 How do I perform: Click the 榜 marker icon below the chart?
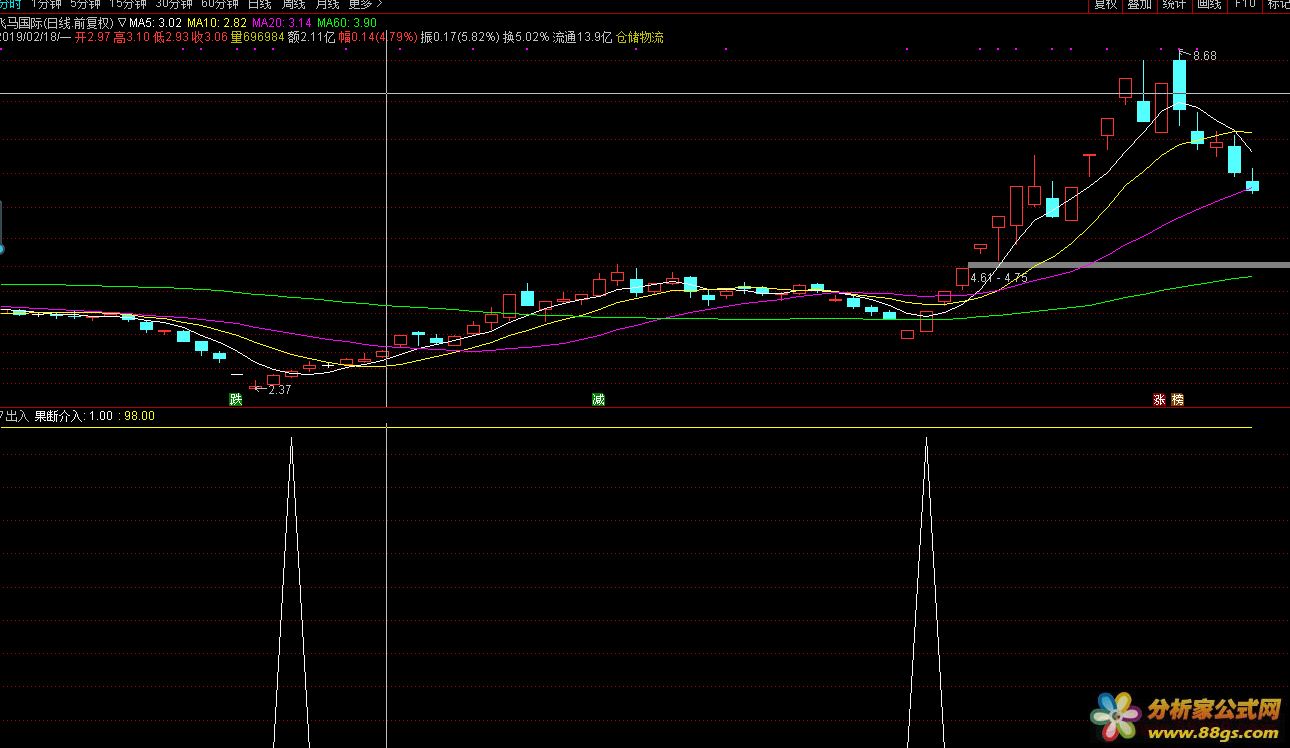coord(1177,400)
